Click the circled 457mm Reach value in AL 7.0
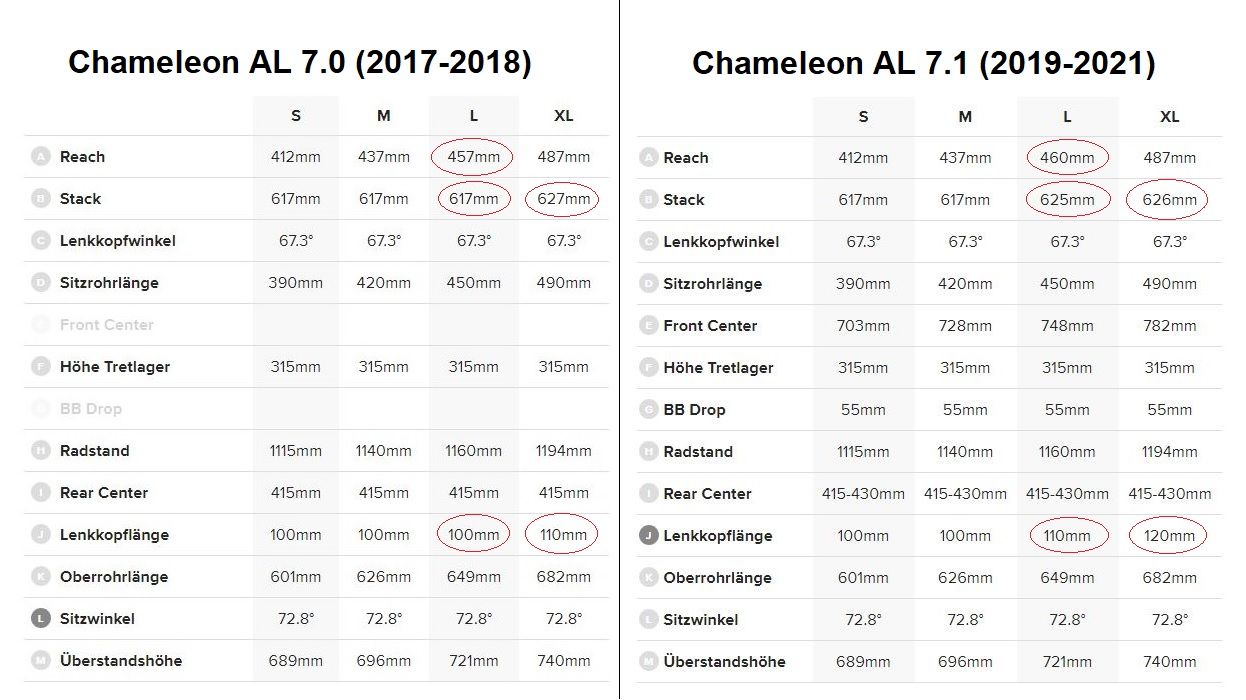 coord(473,157)
